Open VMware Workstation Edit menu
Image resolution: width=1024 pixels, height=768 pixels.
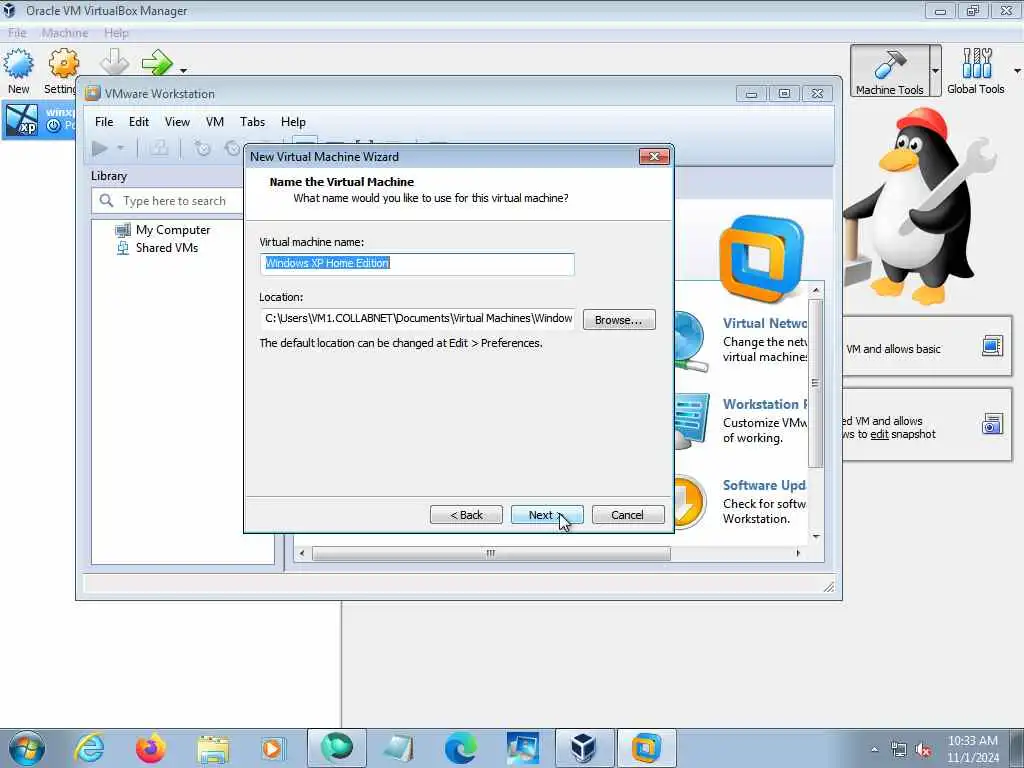pyautogui.click(x=138, y=121)
